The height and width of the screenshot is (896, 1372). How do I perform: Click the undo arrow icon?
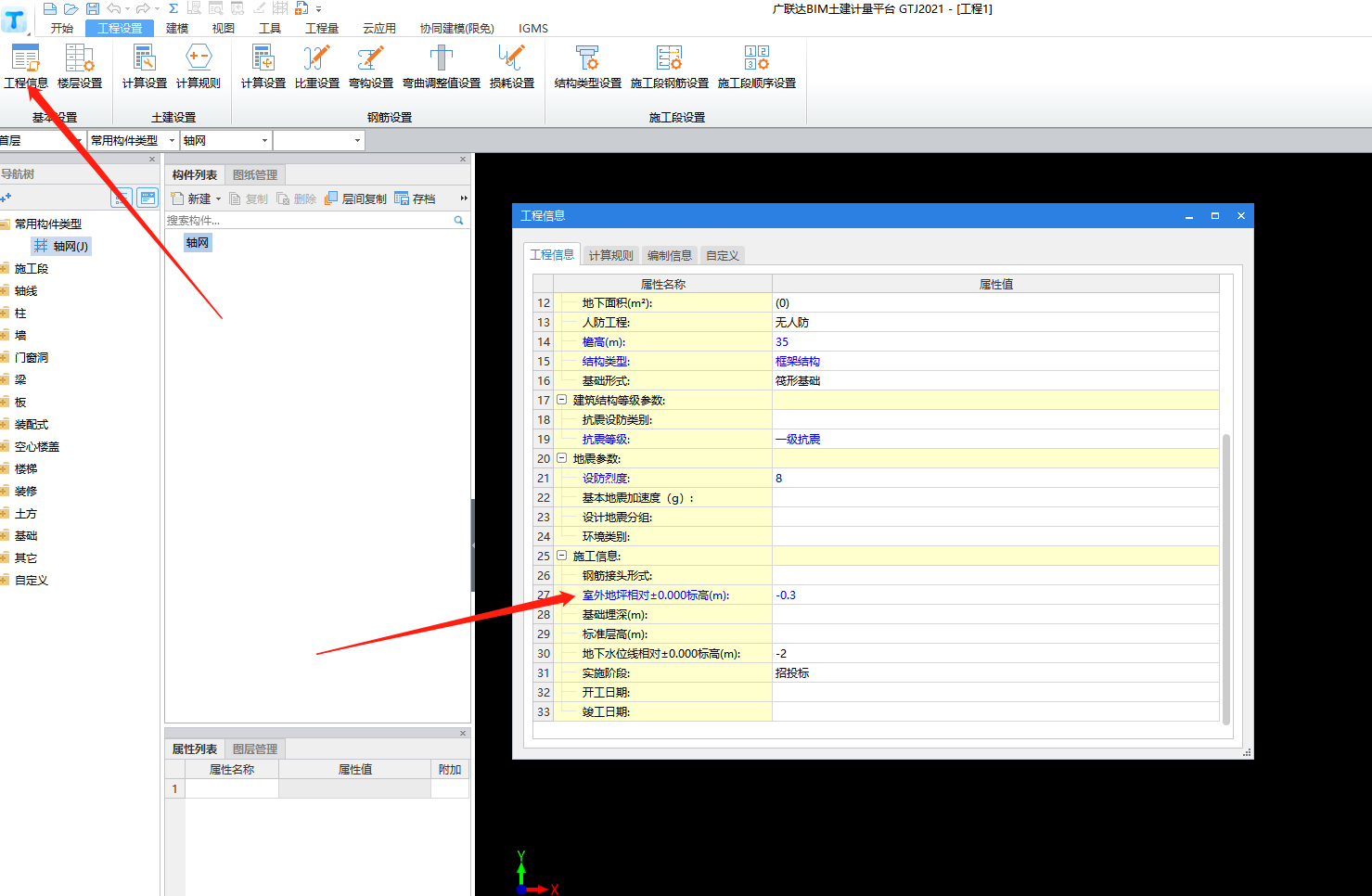tap(113, 8)
